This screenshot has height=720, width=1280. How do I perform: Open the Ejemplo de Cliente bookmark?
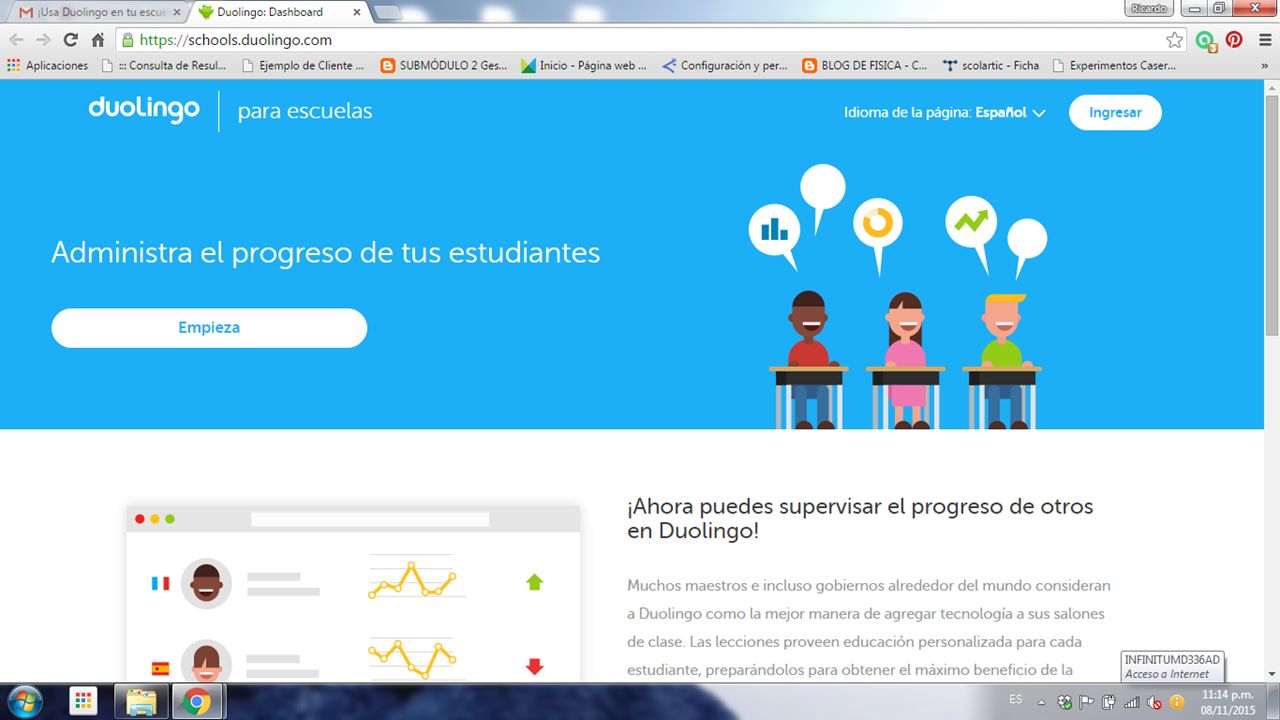click(303, 66)
